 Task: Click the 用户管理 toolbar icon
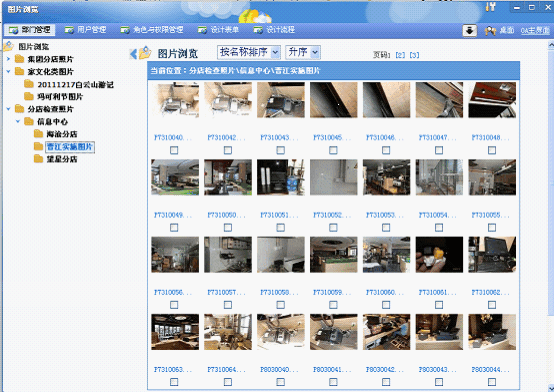tap(69, 30)
